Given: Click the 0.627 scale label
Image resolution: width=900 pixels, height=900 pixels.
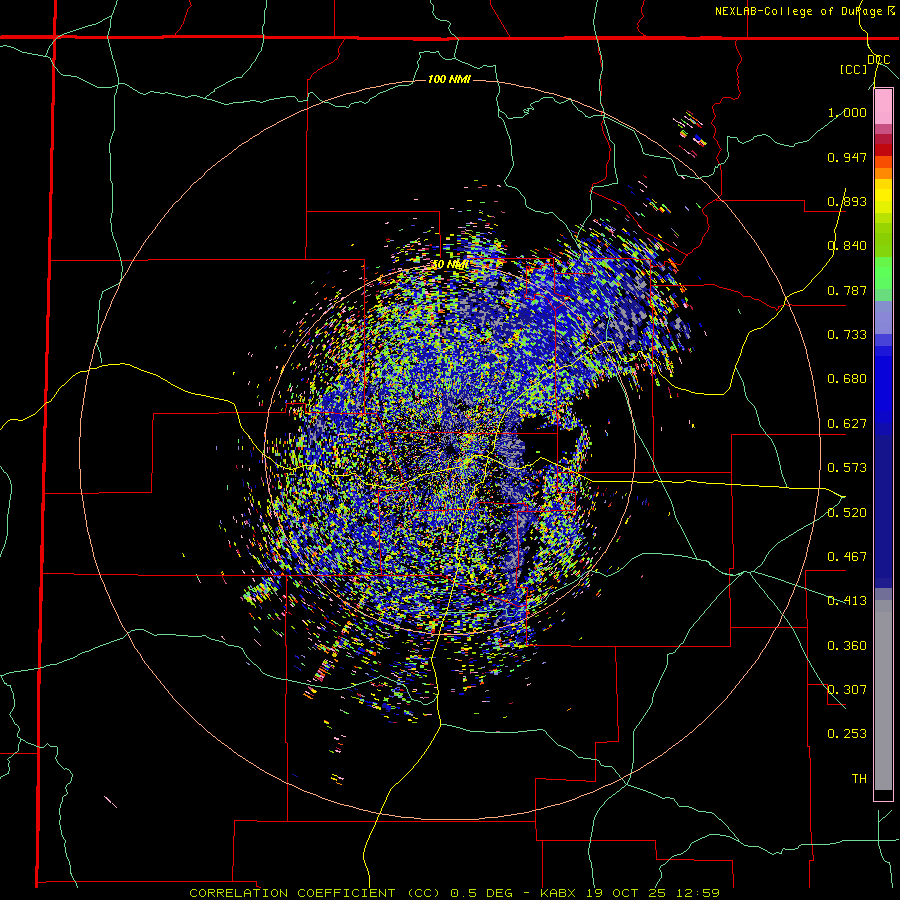Looking at the screenshot, I should click(x=847, y=424).
